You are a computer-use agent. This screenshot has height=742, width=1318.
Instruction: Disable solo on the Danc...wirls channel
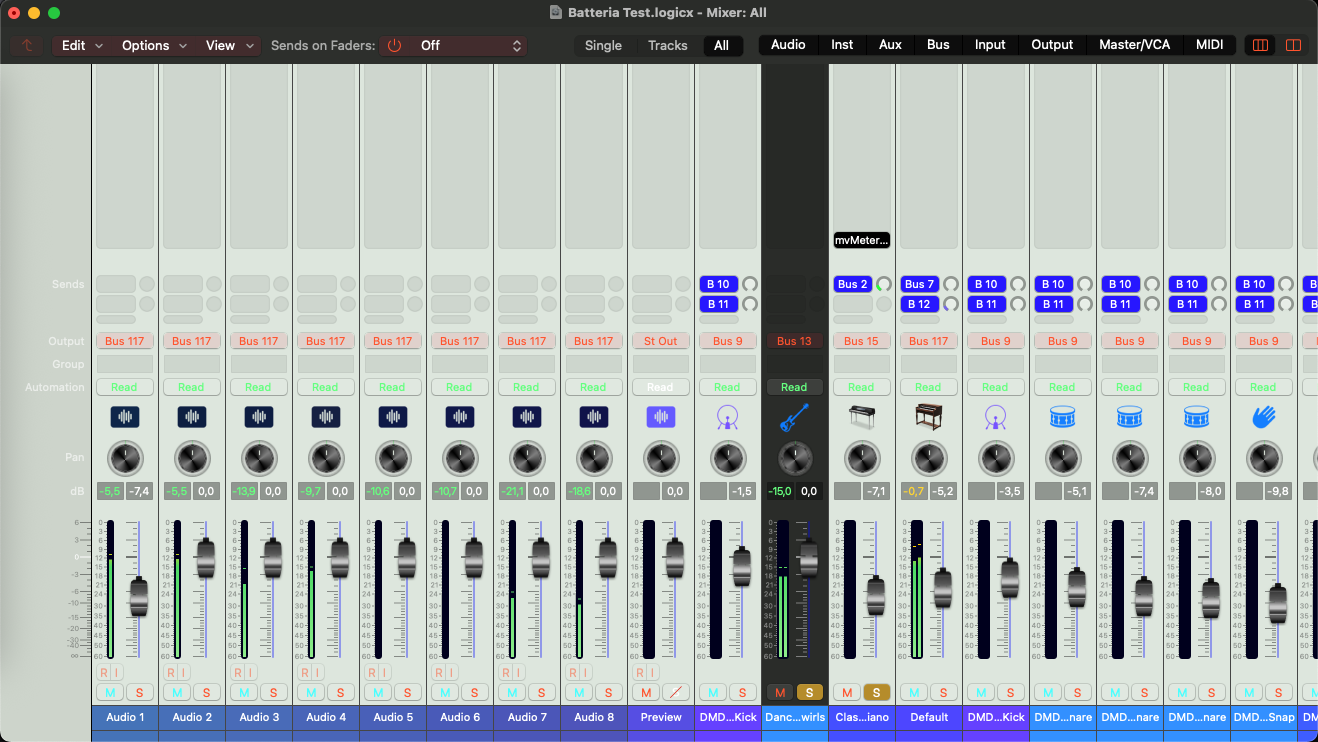pos(809,692)
